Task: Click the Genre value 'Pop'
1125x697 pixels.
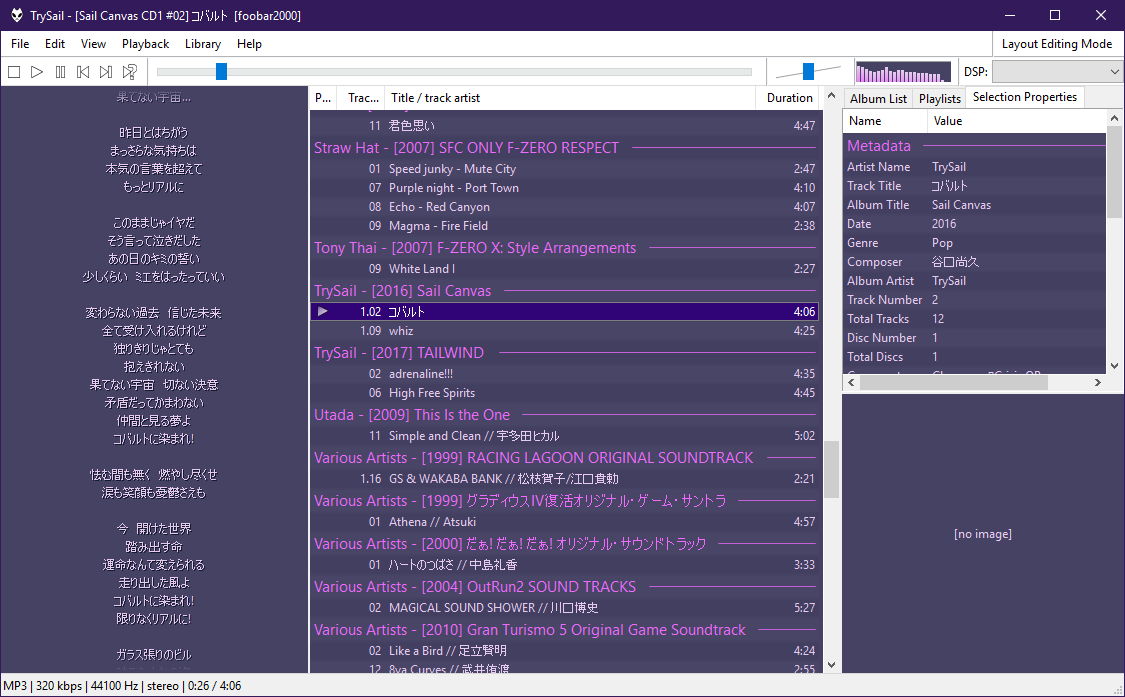Action: click(942, 243)
